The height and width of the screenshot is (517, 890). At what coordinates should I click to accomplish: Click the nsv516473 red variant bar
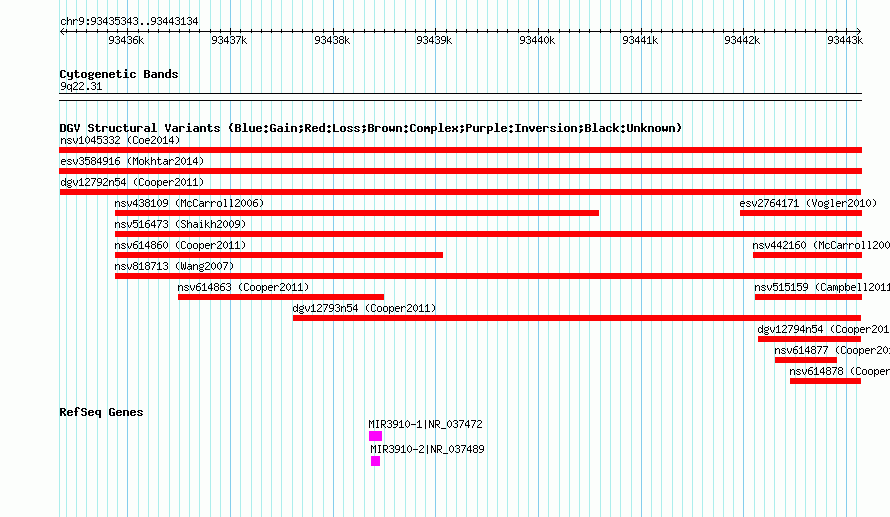(488, 234)
